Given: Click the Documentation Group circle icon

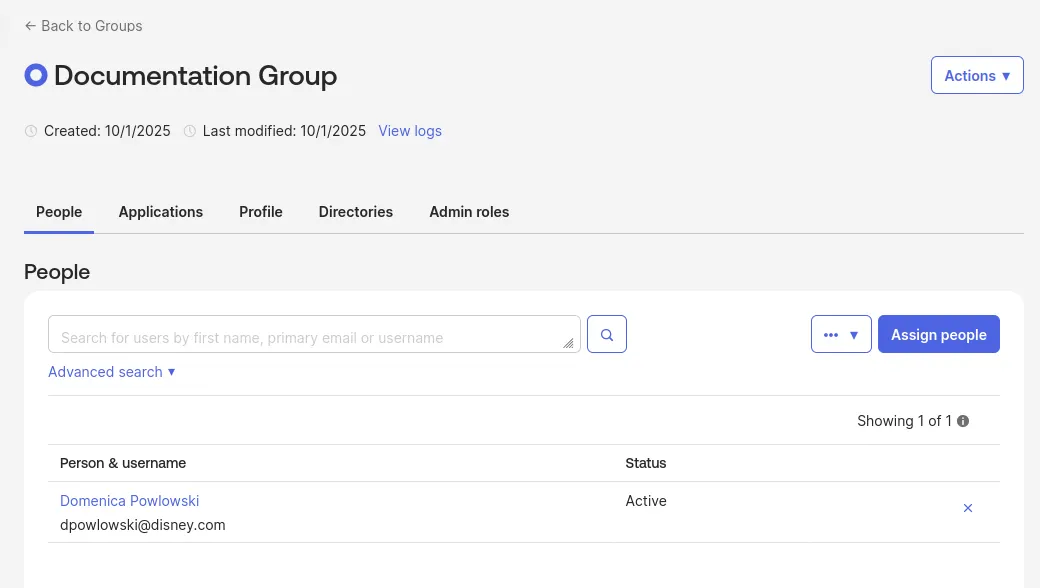Looking at the screenshot, I should (x=36, y=75).
